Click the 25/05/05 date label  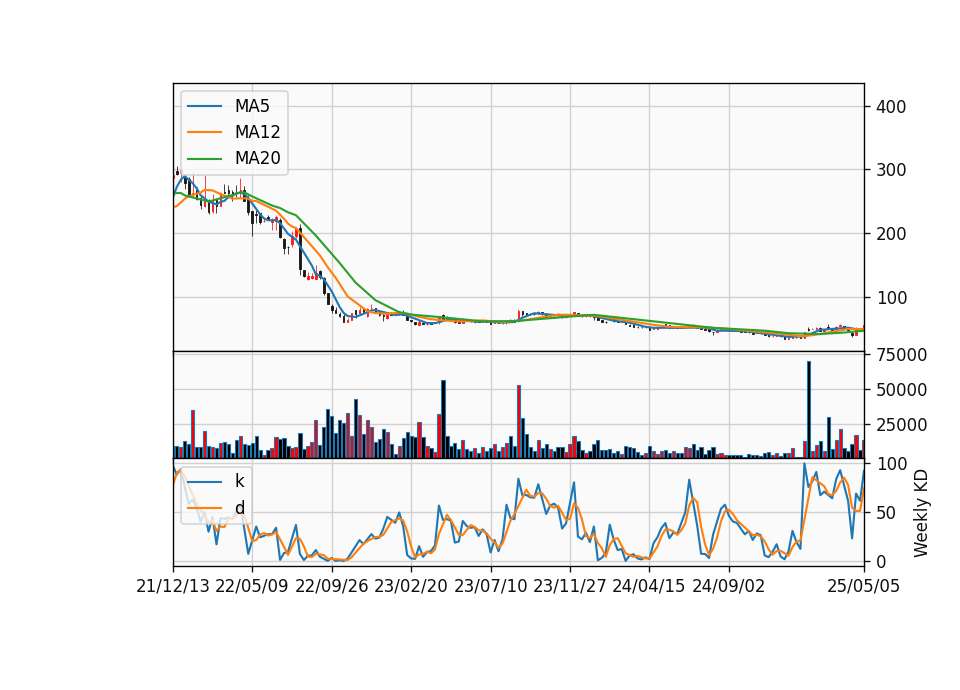864,586
